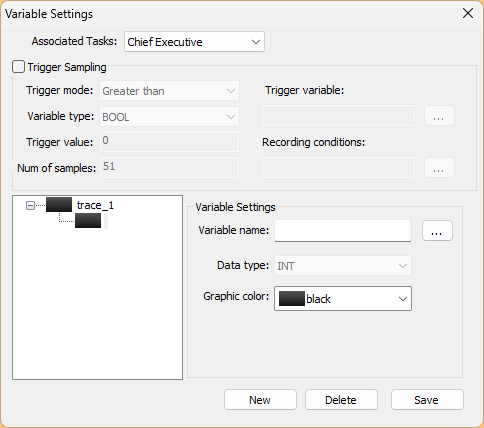484x428 pixels.
Task: Close the Variable Settings dialog
Action: [468, 13]
